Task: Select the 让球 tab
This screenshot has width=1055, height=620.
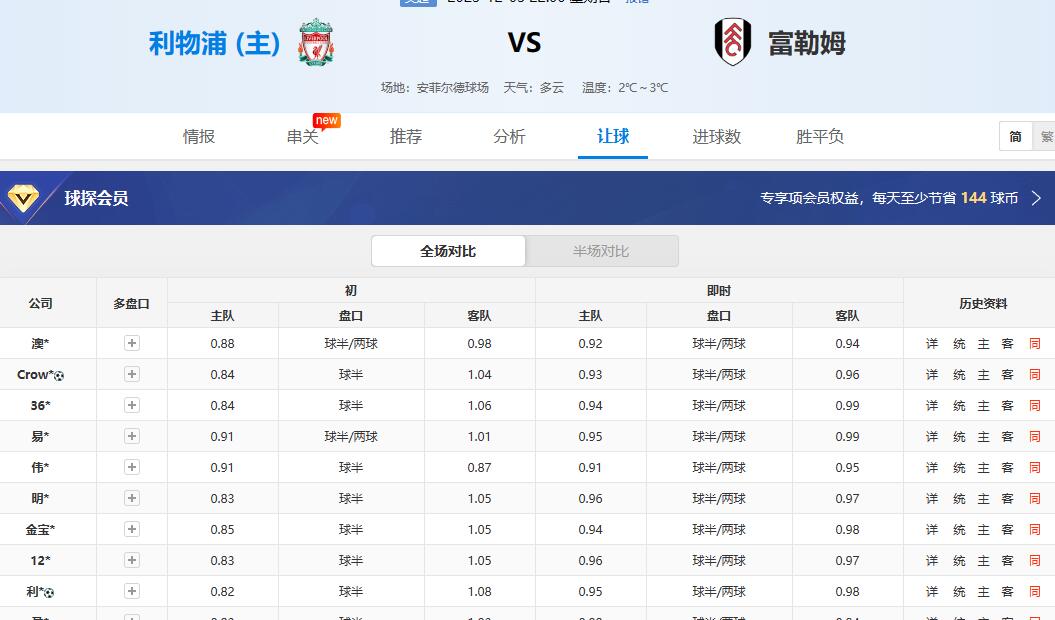Action: 613,137
